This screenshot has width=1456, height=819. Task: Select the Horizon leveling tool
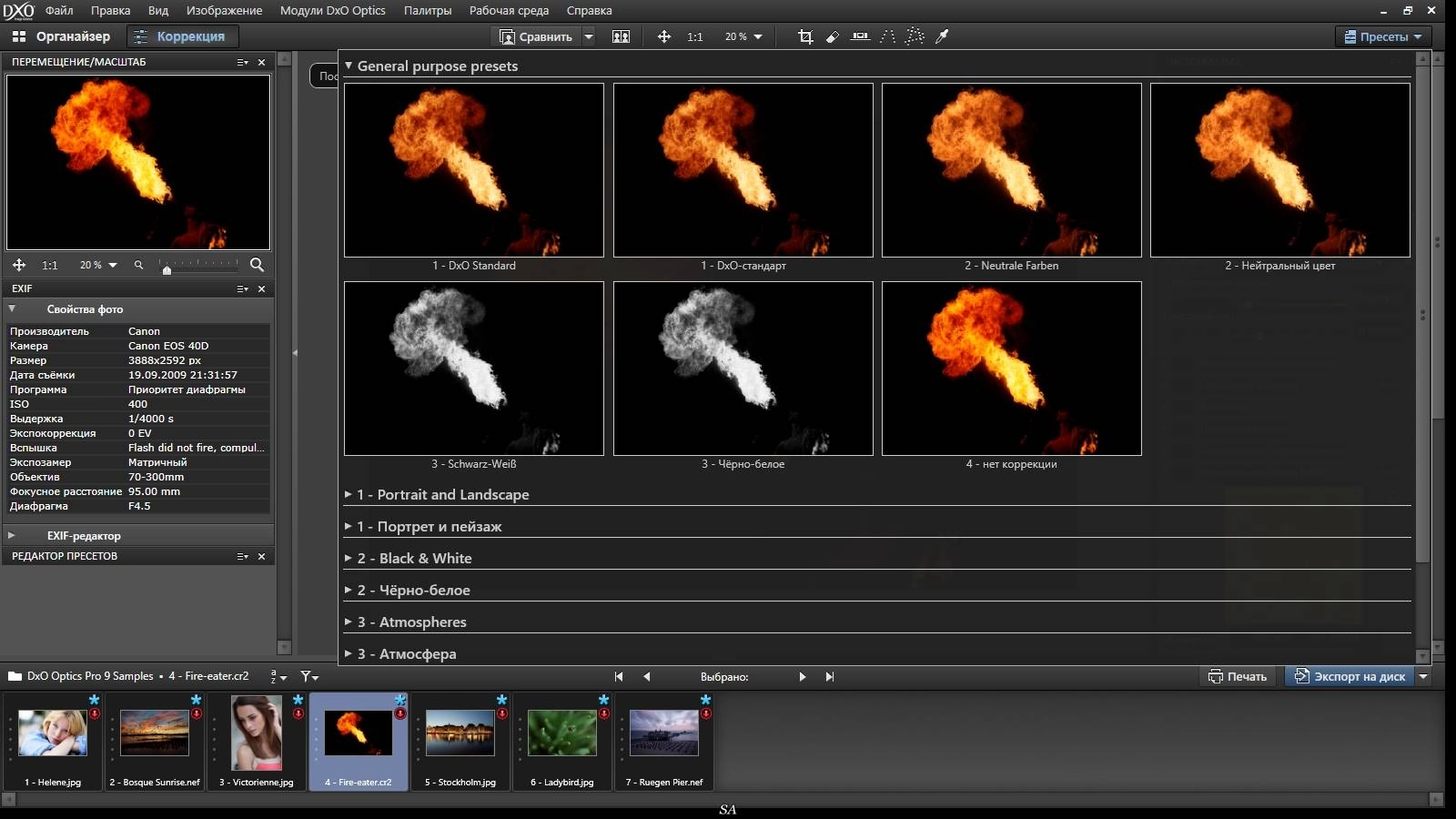coord(860,36)
